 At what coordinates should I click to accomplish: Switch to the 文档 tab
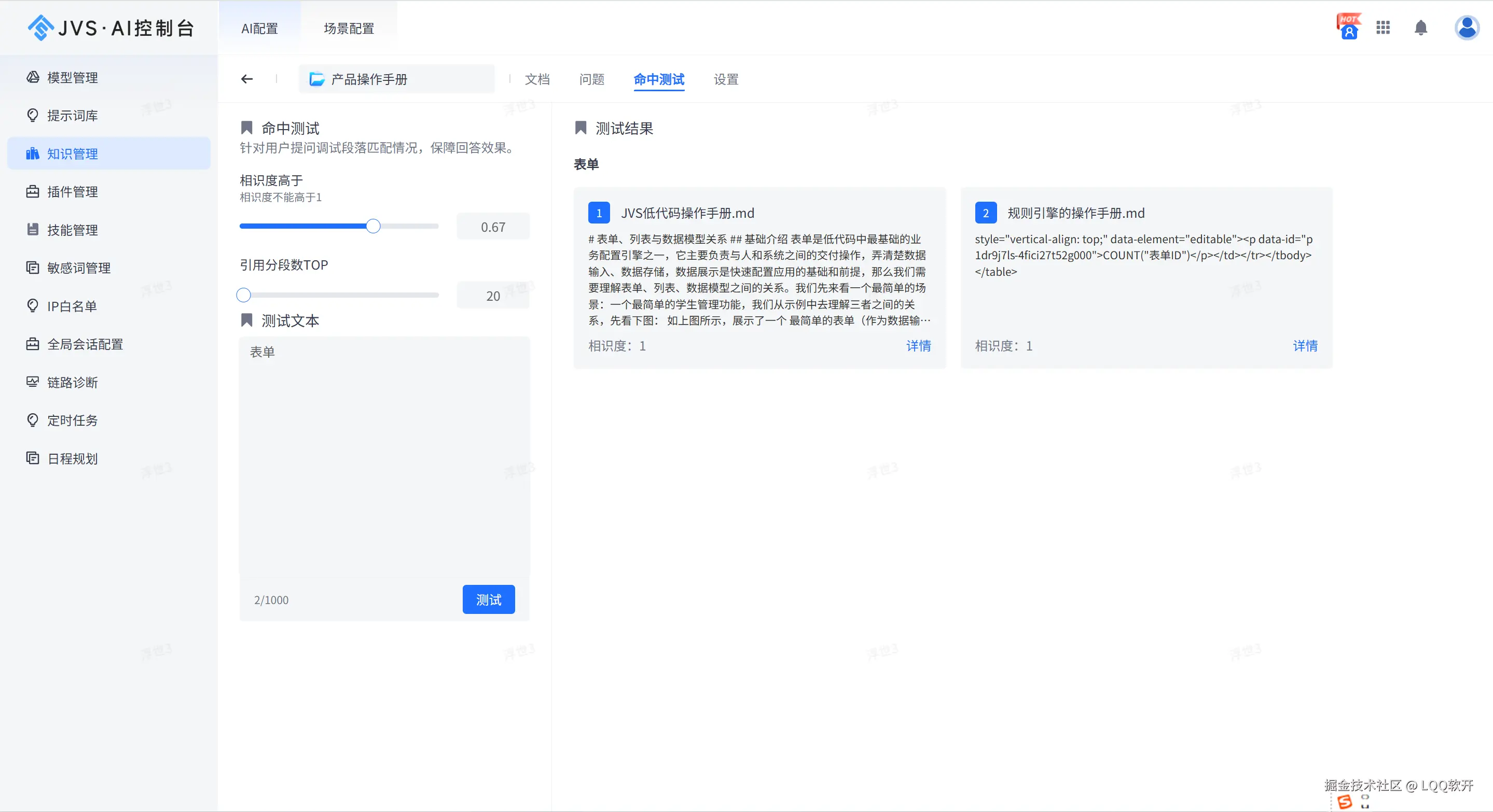pyautogui.click(x=537, y=79)
